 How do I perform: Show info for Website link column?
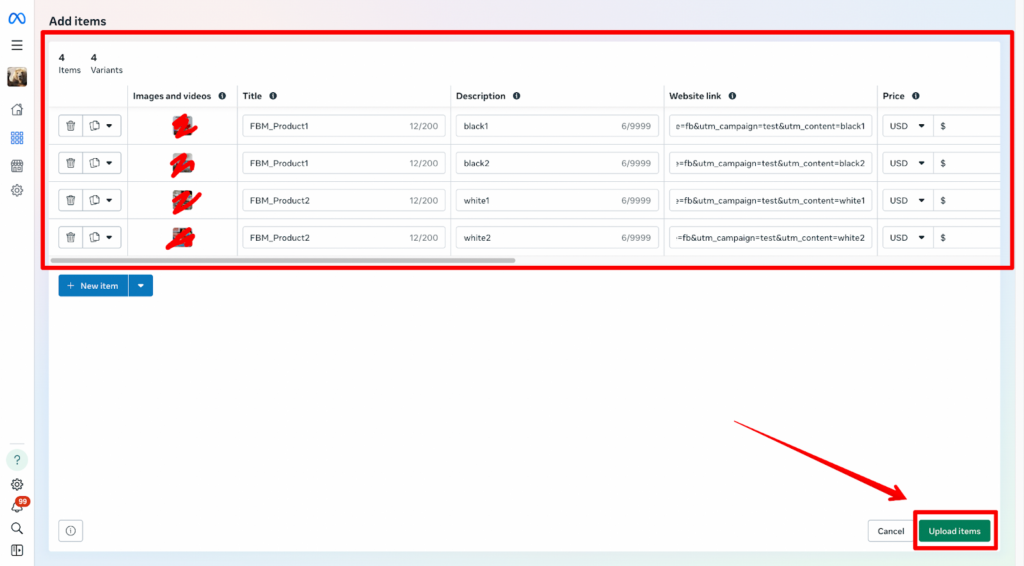point(732,96)
